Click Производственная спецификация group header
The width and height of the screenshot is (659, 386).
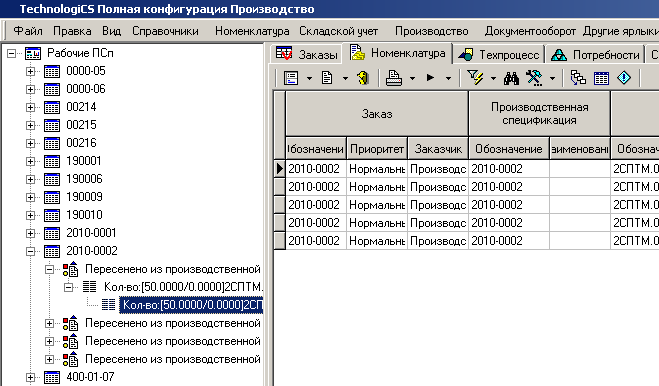[x=540, y=114]
